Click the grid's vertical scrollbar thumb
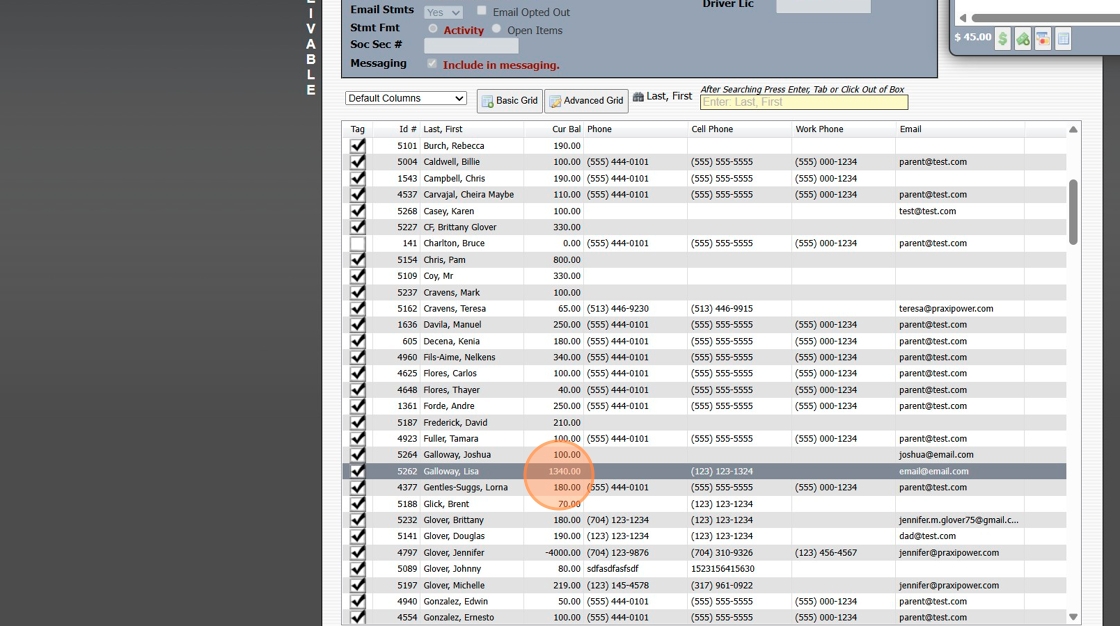 [1073, 212]
